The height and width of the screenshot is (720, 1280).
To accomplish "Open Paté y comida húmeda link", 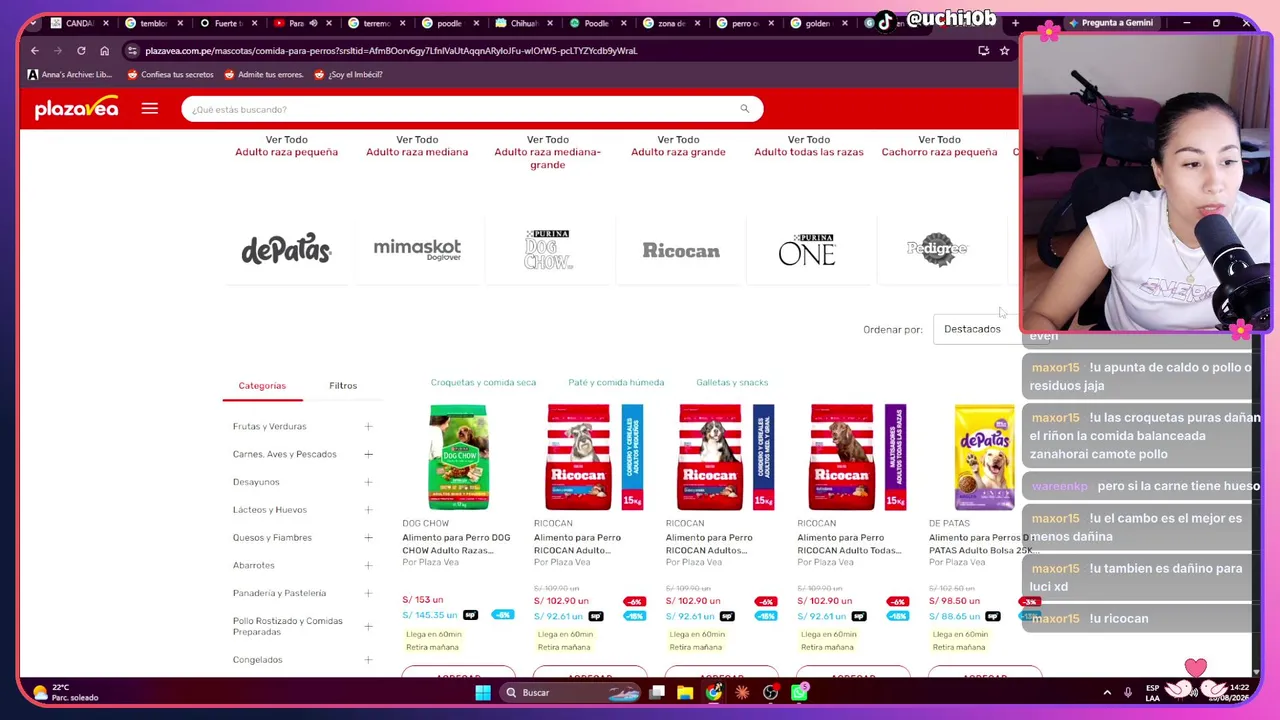I will tap(616, 382).
